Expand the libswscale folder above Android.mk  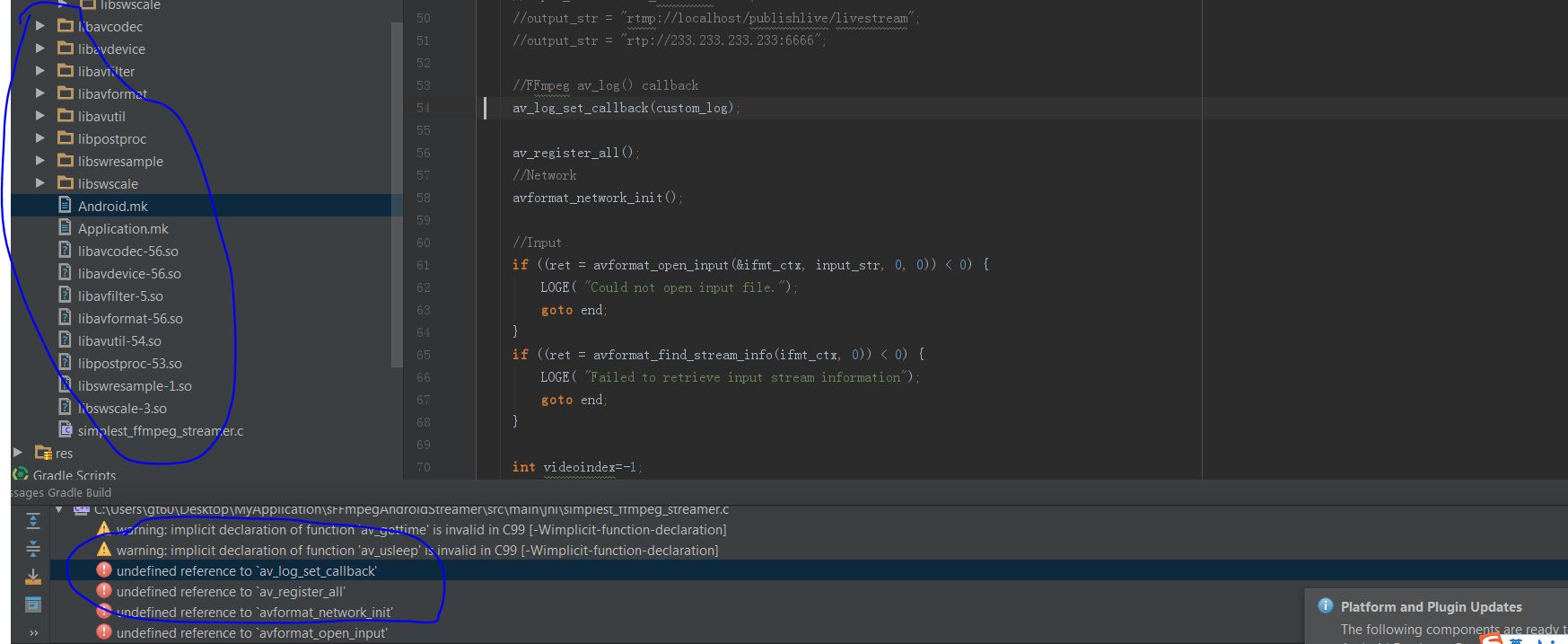click(39, 183)
